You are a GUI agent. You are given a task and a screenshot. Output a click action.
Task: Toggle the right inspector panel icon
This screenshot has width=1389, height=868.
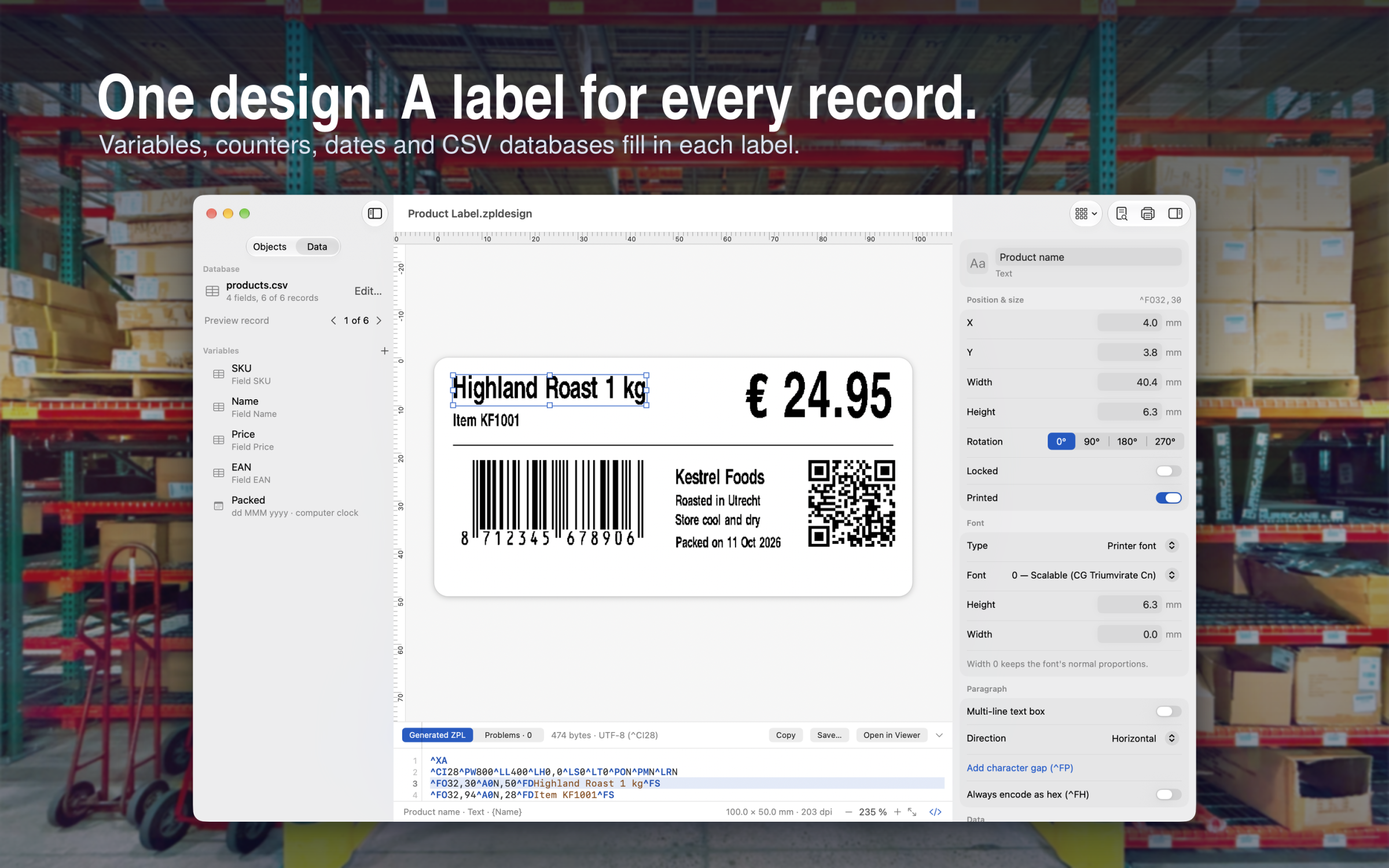coord(1175,214)
